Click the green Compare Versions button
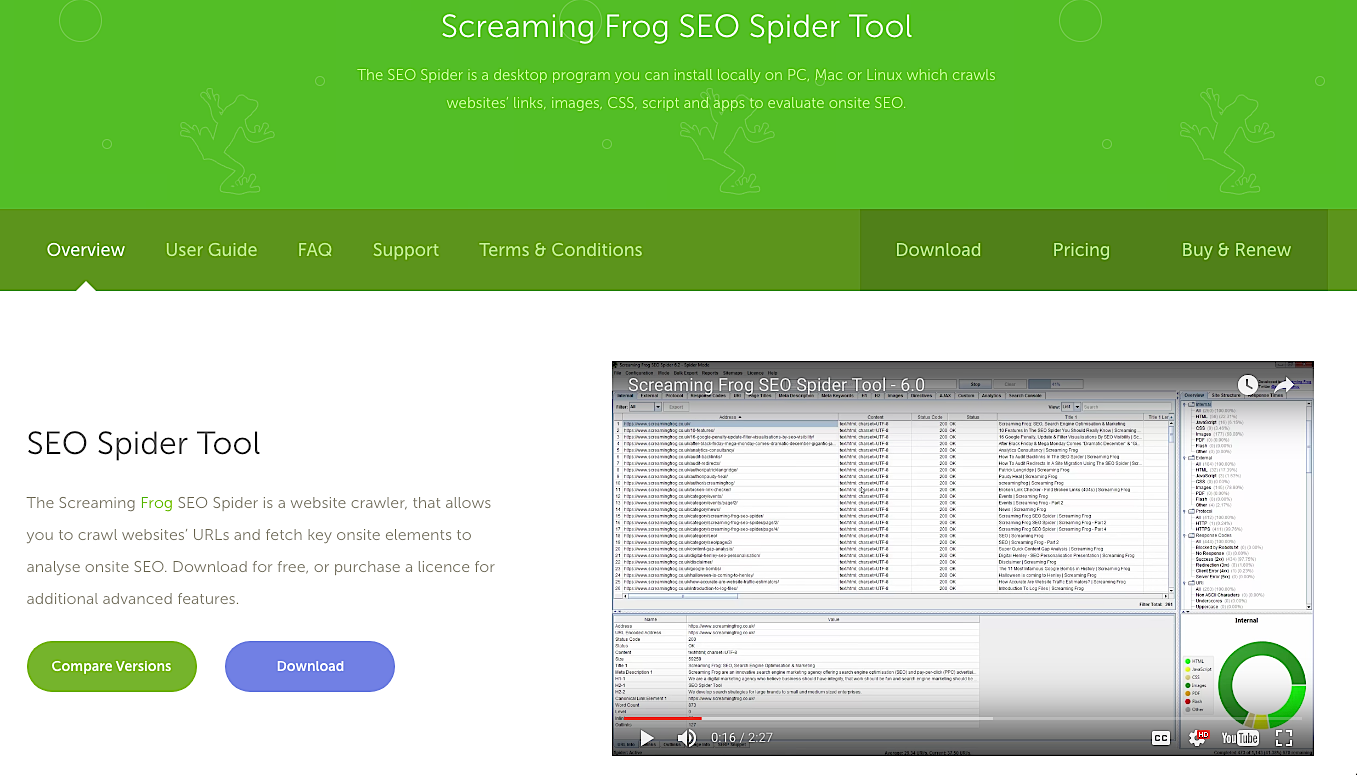Image resolution: width=1357 pixels, height=775 pixels. pyautogui.click(x=112, y=666)
